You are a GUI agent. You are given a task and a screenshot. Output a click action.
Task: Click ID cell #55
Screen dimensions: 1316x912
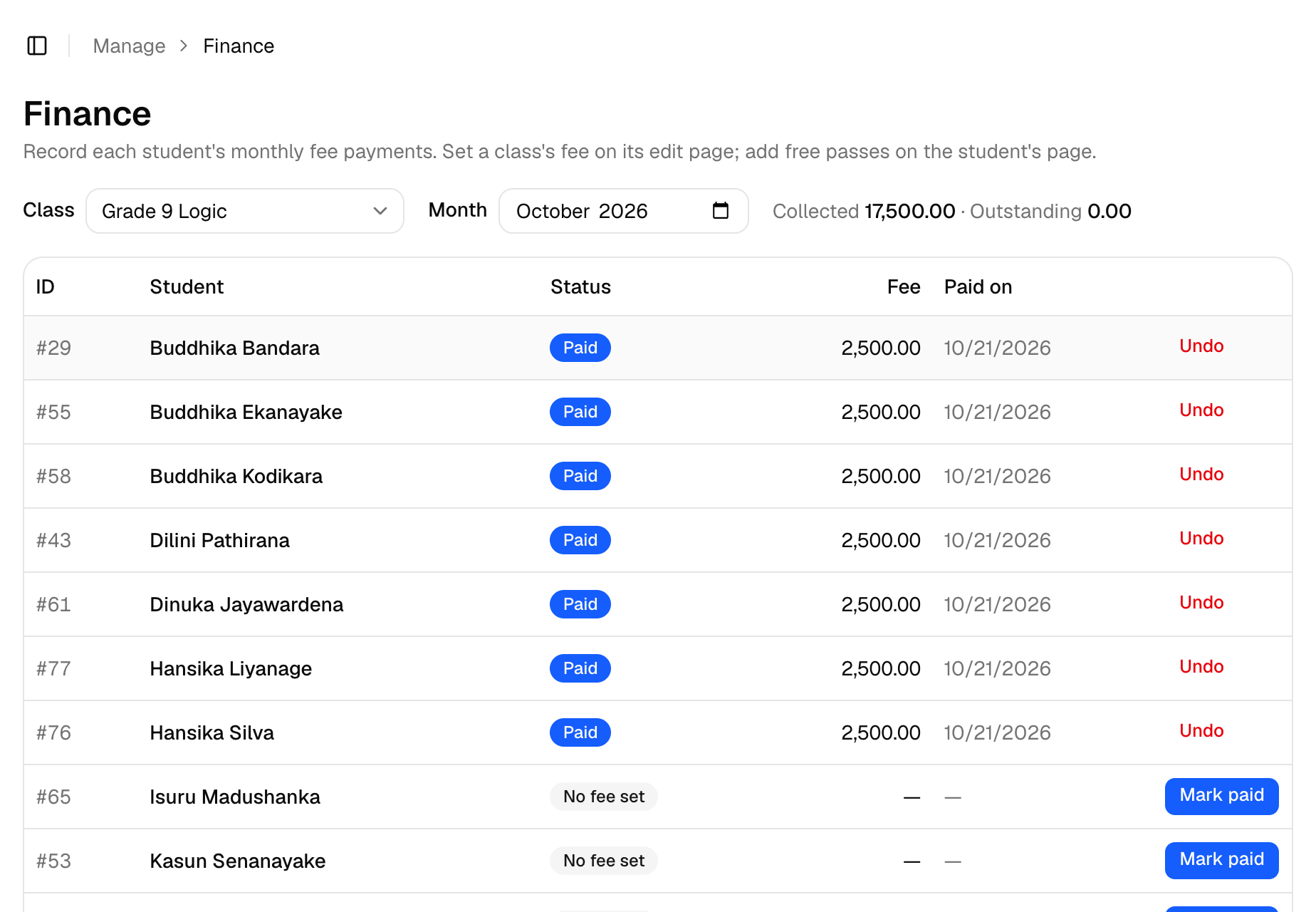pos(54,412)
